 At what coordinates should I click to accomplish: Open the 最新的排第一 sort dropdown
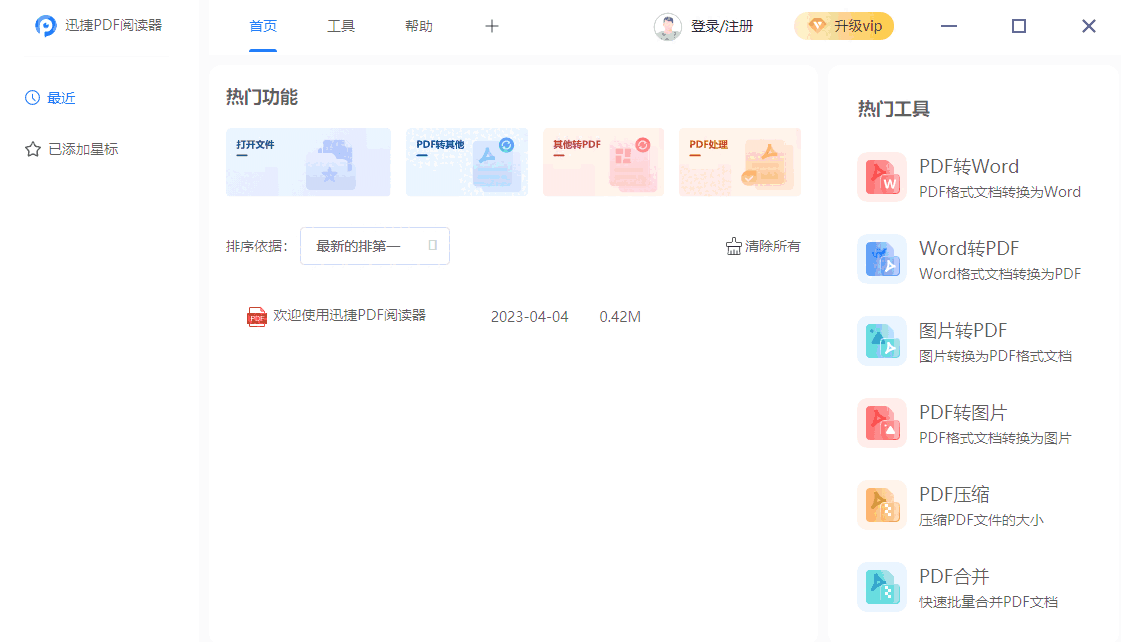374,245
